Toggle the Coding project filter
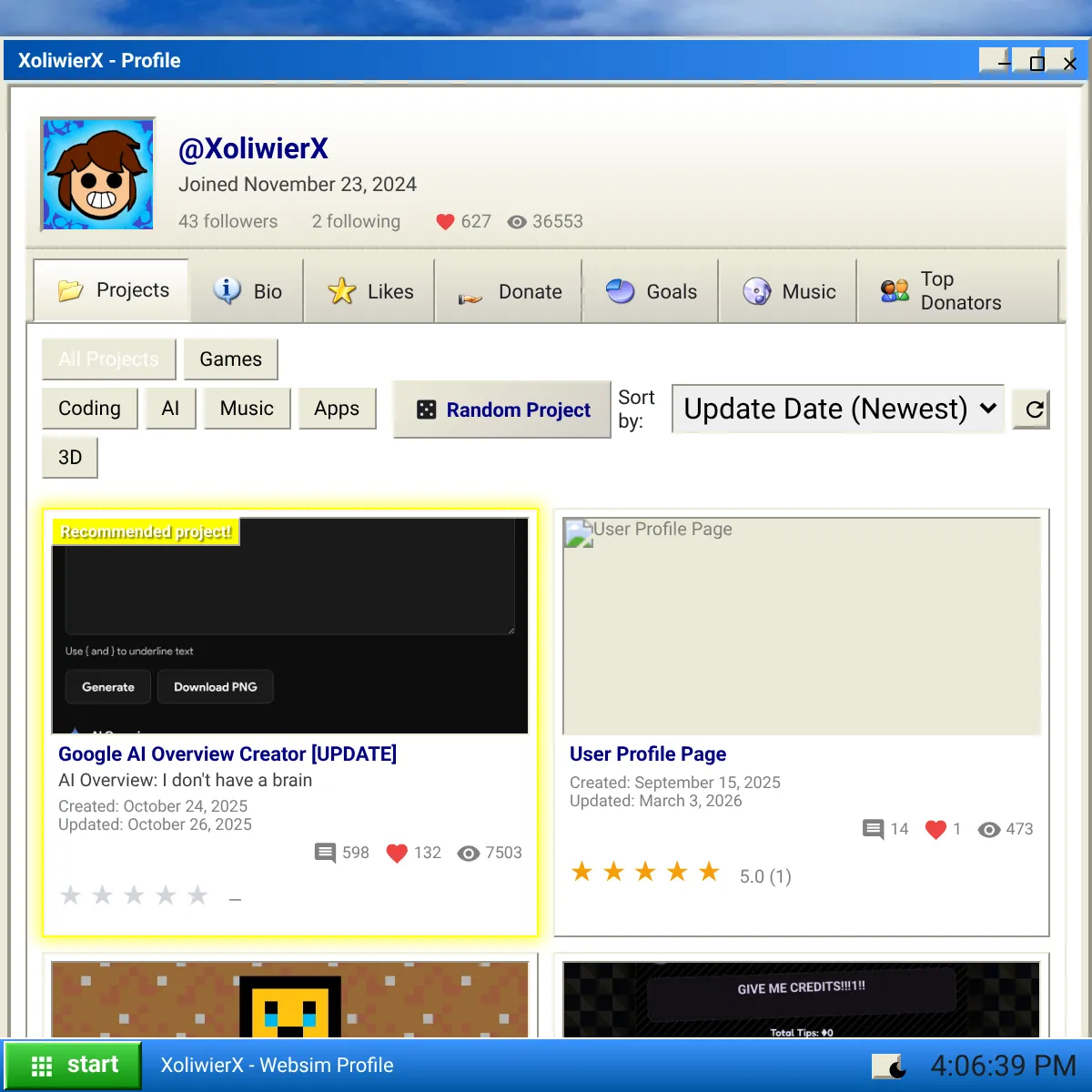The width and height of the screenshot is (1092, 1092). 89,409
